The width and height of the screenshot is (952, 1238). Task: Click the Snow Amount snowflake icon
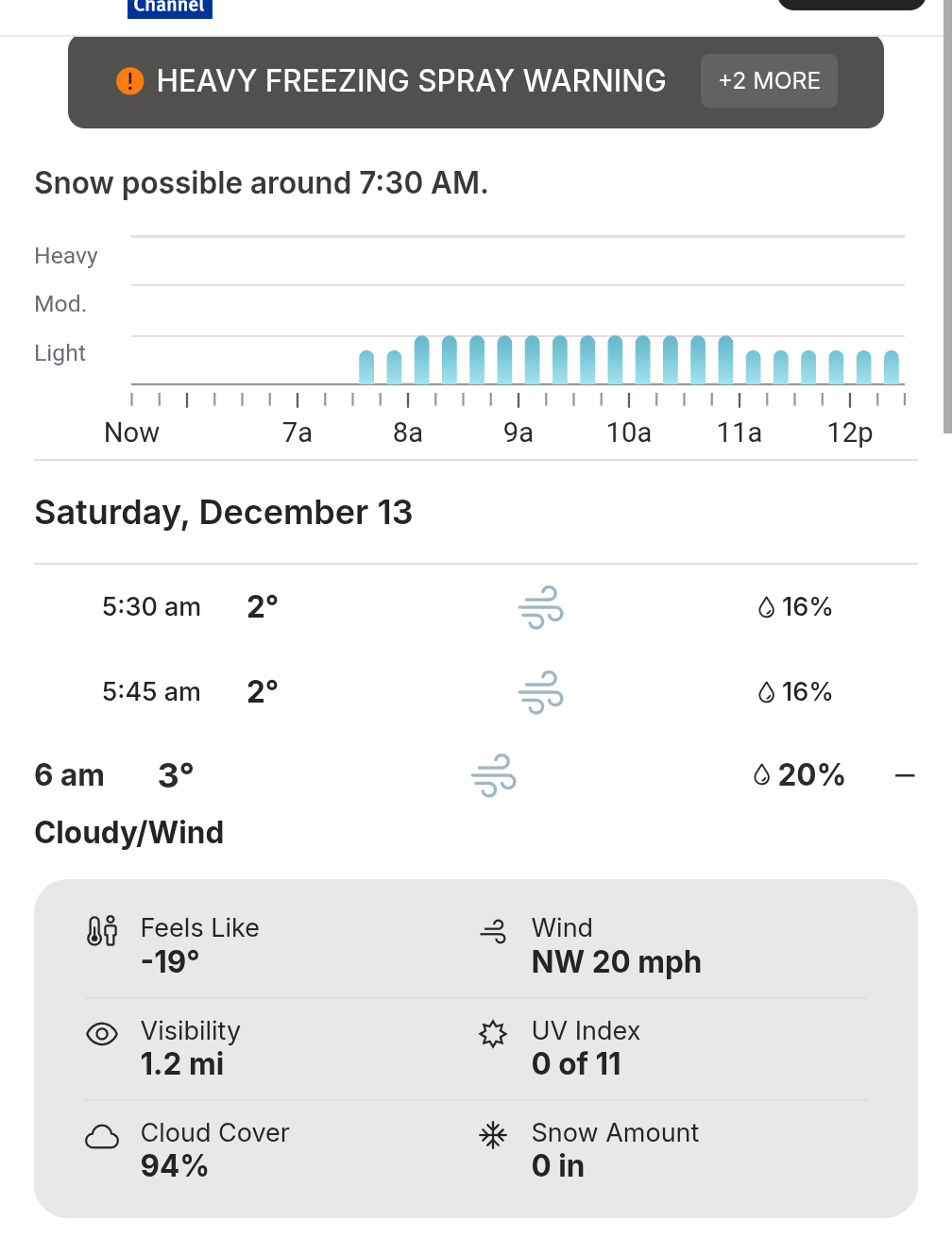click(493, 1135)
